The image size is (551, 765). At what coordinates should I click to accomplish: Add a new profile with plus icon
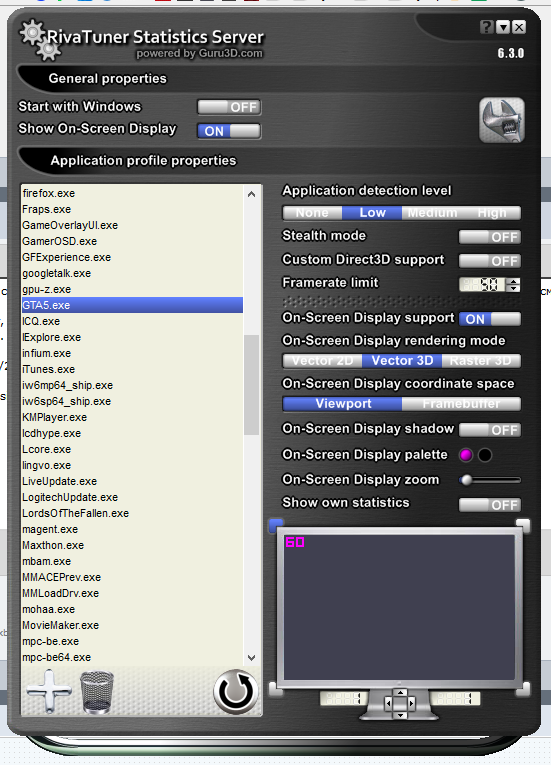[49, 691]
